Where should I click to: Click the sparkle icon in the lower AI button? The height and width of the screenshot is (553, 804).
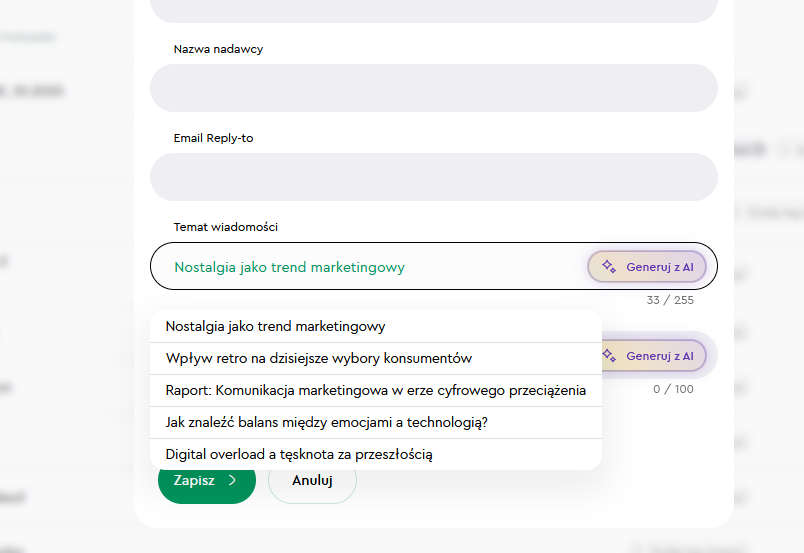click(x=609, y=355)
